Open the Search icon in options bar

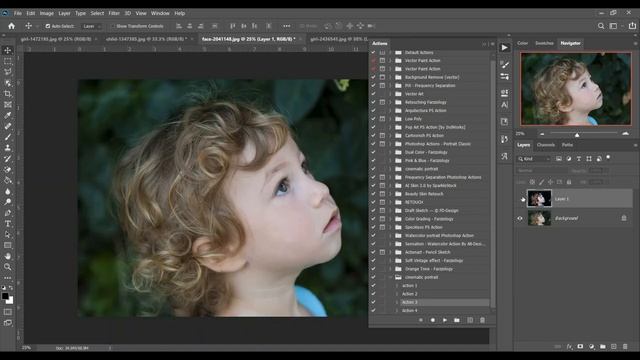(601, 26)
